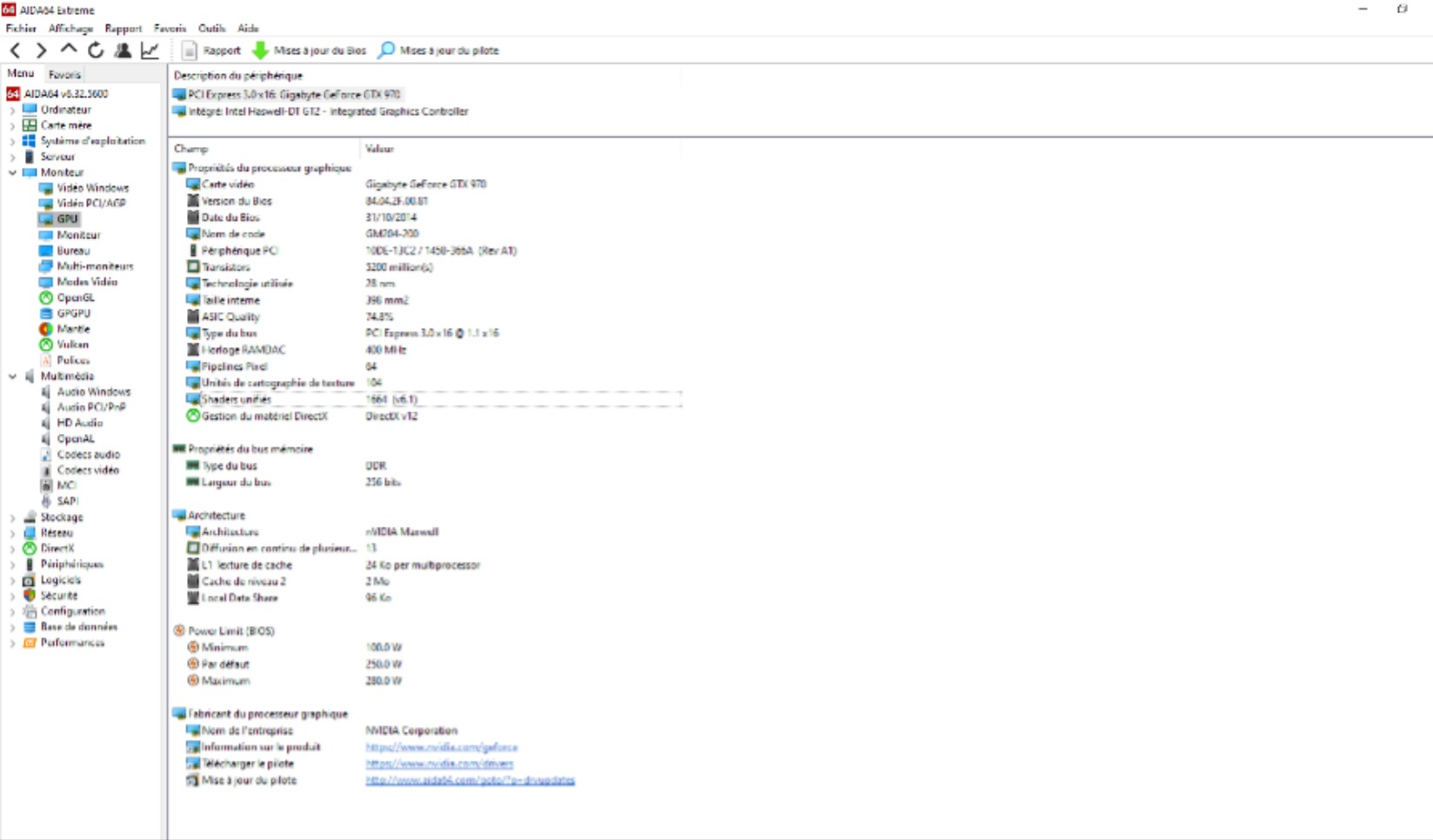Click Mises à jour du pilote button

(x=439, y=50)
